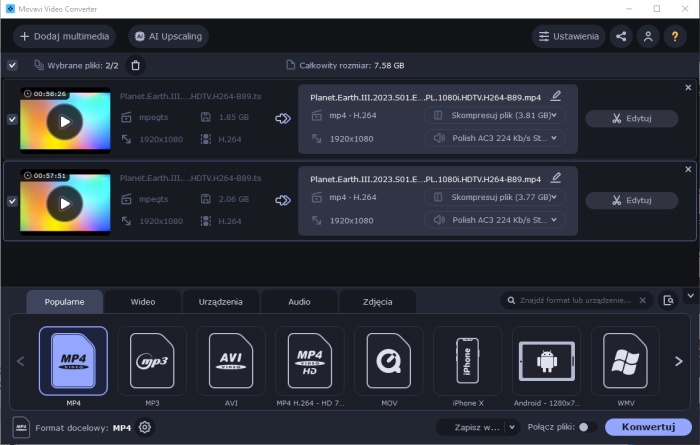The width and height of the screenshot is (700, 445).
Task: Click the 1.85 GB source size text
Action: (233, 117)
